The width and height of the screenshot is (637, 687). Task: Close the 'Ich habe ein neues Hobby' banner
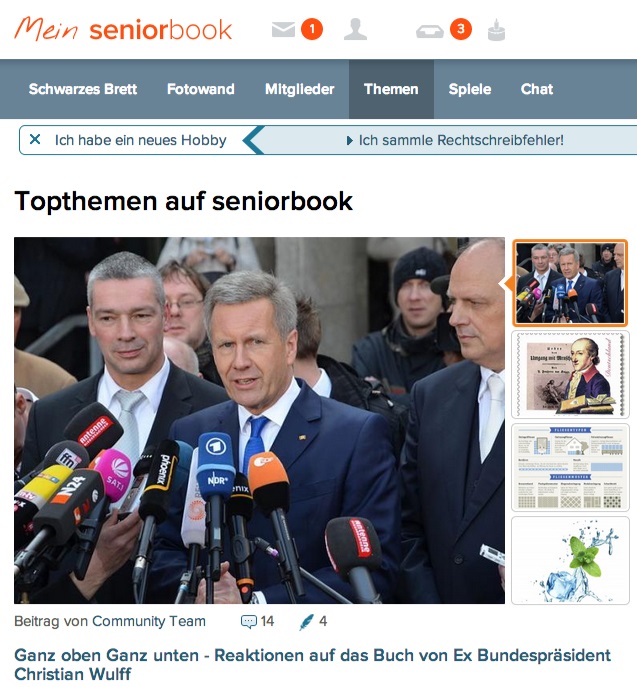(35, 139)
